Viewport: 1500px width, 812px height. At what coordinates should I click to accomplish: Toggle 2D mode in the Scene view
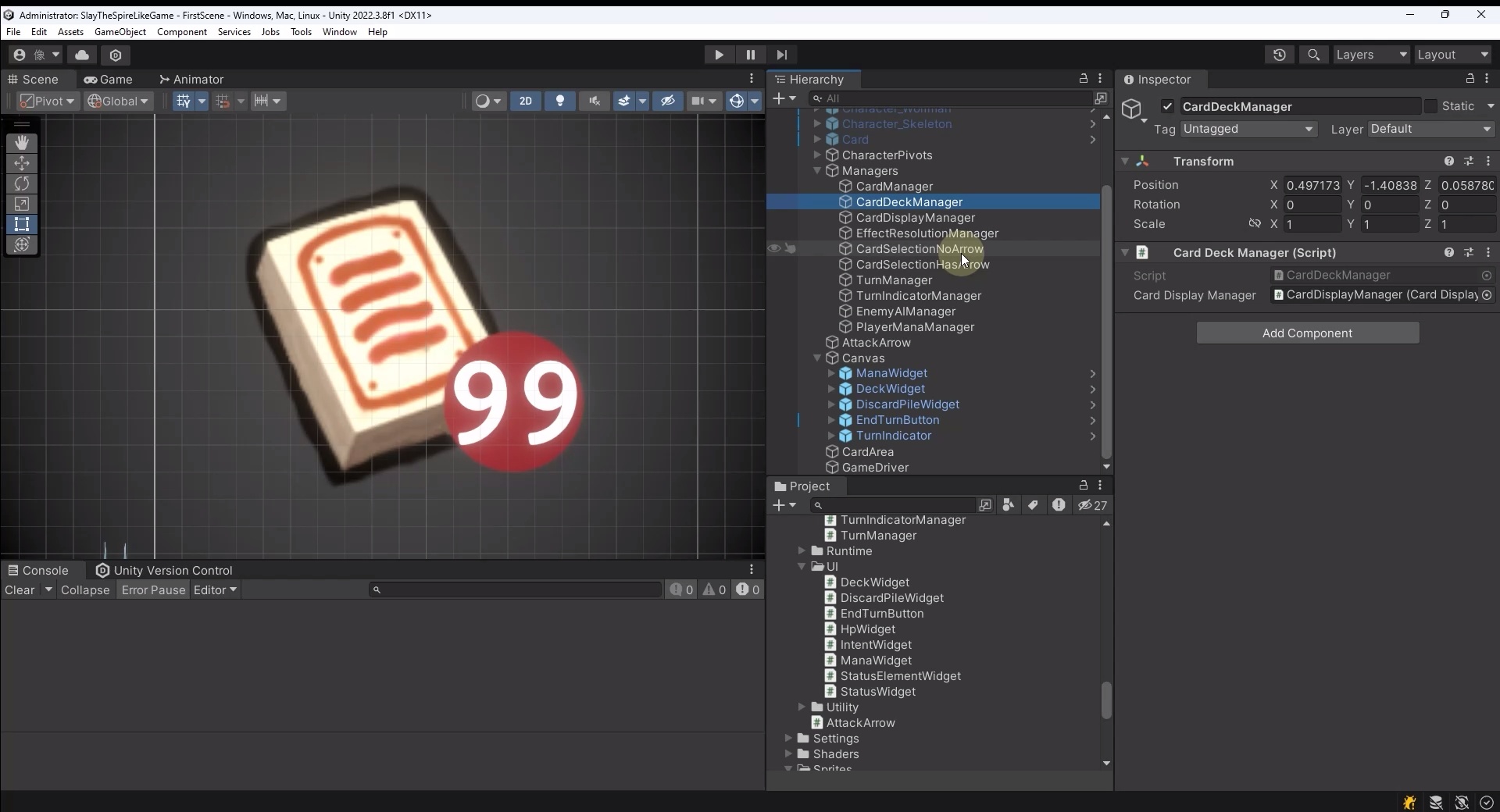[x=526, y=101]
